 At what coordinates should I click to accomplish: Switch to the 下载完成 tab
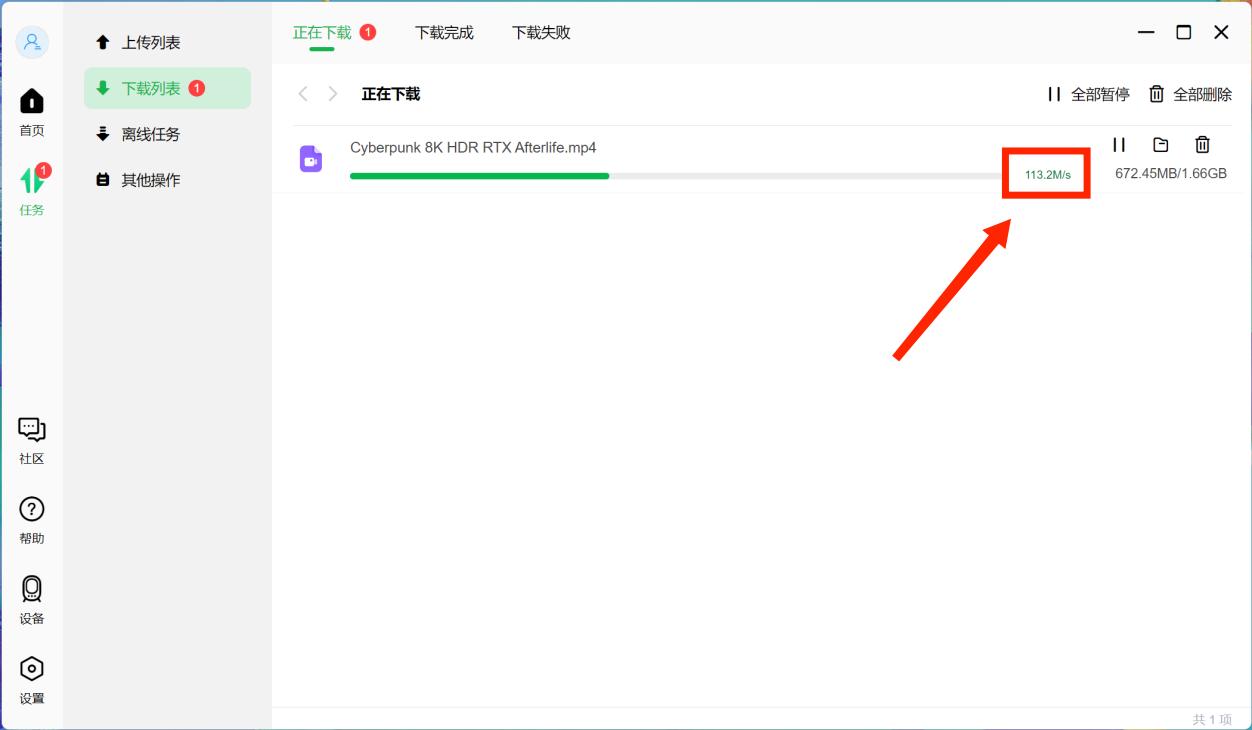[444, 32]
